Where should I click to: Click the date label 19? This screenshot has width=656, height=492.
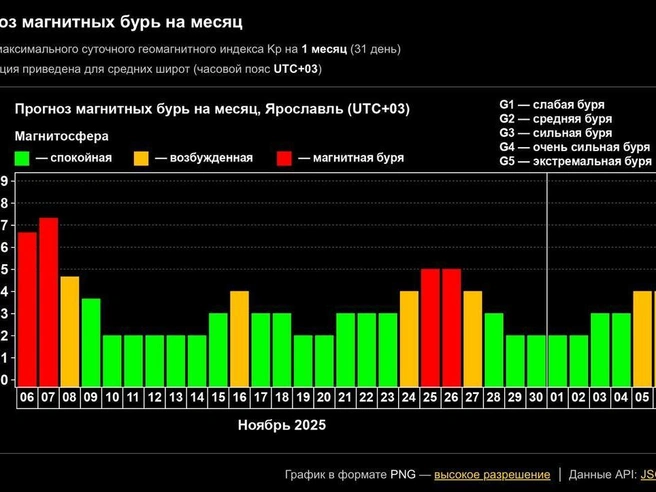pyautogui.click(x=303, y=397)
